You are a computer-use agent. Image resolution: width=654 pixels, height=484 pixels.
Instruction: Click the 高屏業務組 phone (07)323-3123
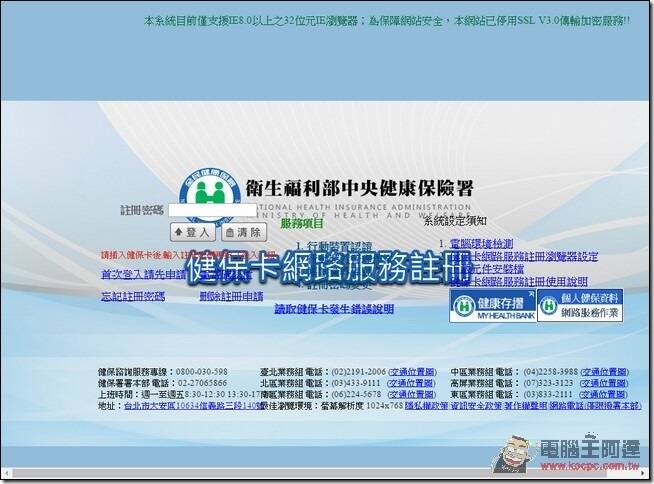pos(548,383)
